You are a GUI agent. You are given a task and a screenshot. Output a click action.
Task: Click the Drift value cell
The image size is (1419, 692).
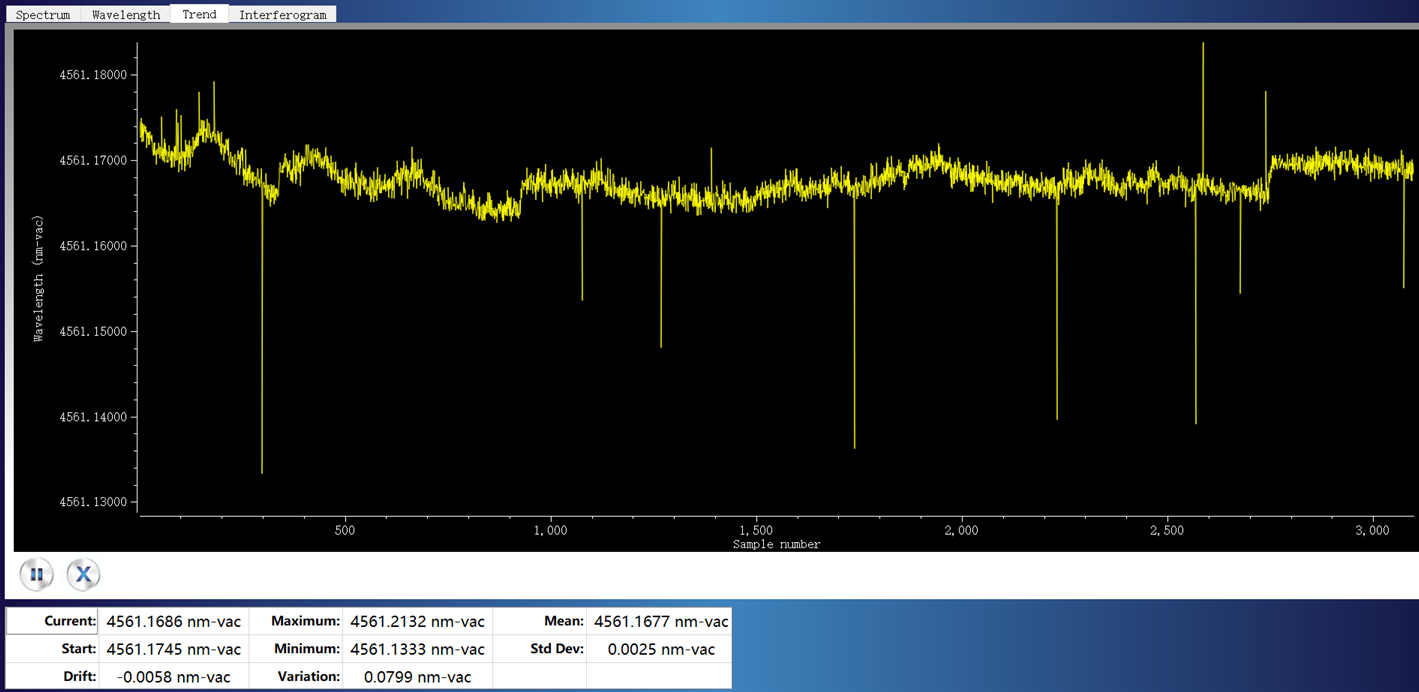coord(174,677)
